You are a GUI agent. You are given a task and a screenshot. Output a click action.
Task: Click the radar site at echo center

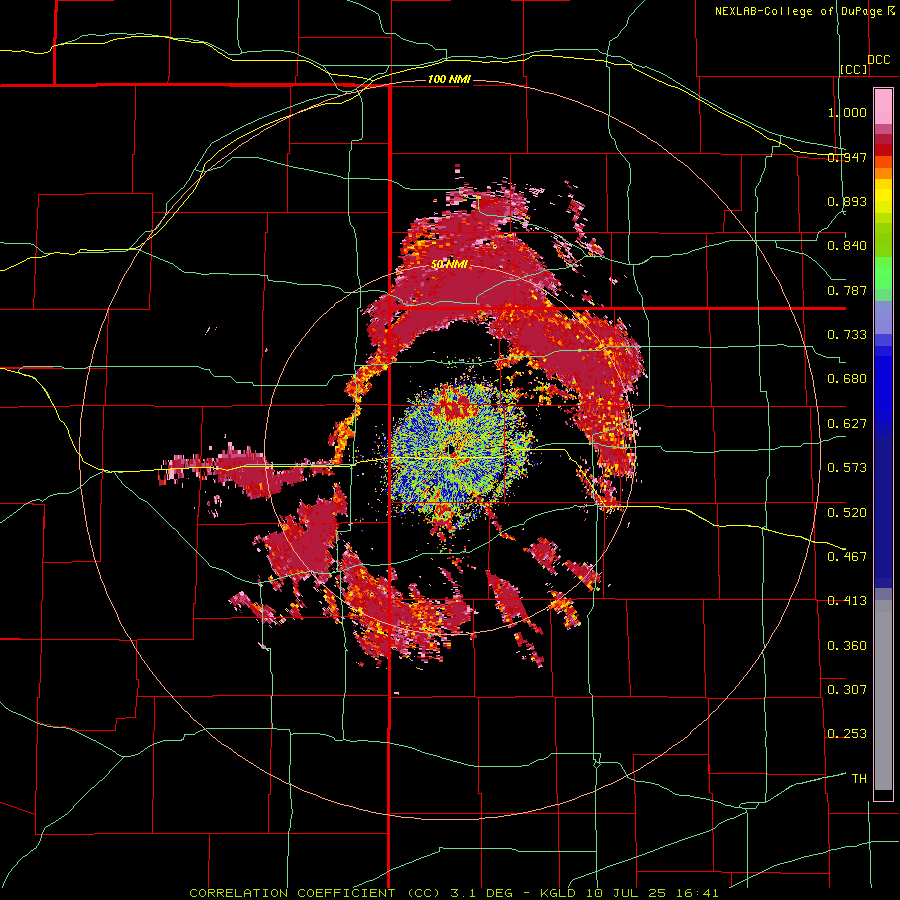(x=451, y=450)
